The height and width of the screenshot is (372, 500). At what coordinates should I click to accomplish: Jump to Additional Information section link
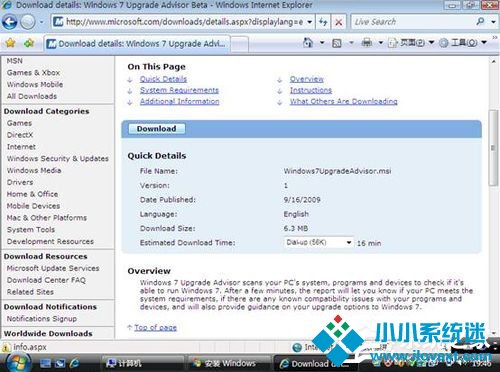[180, 101]
